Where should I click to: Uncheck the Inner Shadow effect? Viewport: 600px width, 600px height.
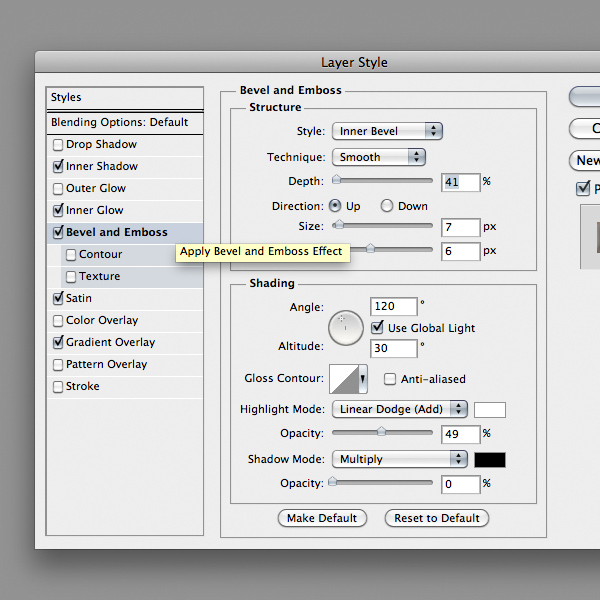pyautogui.click(x=58, y=167)
